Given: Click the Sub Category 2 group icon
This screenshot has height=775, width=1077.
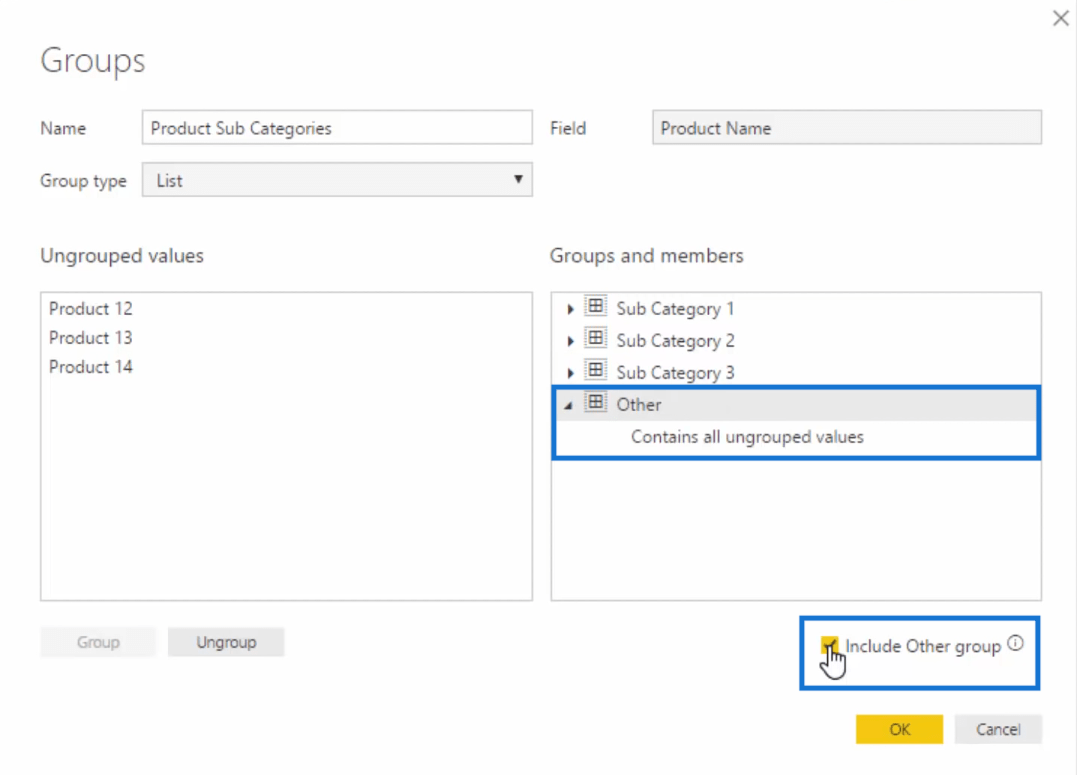Looking at the screenshot, I should tap(596, 339).
